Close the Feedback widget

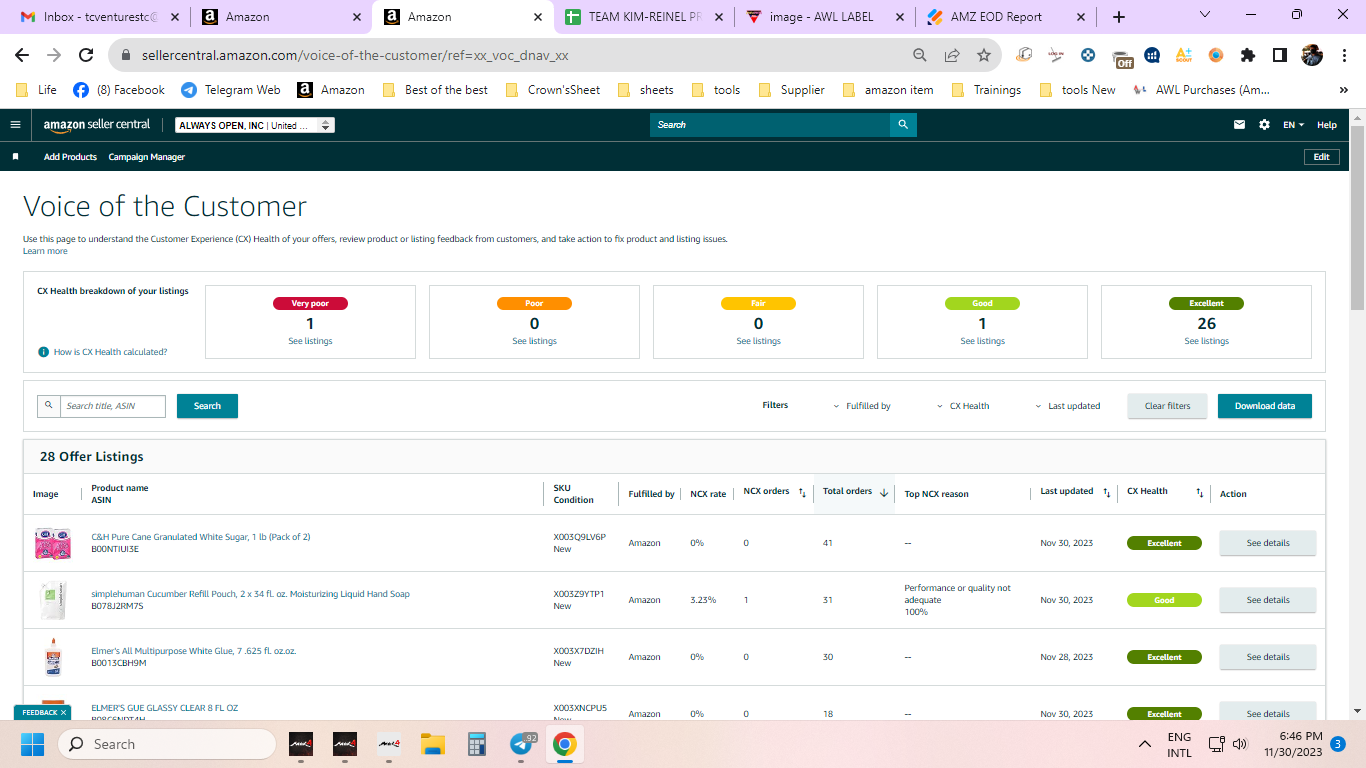63,713
